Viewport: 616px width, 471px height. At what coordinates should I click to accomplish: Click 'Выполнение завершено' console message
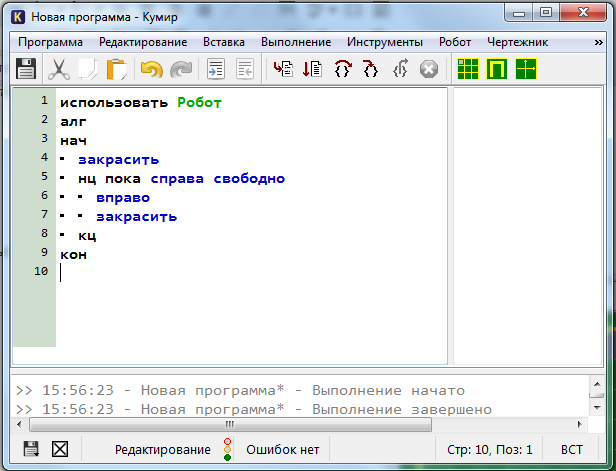[x=402, y=409]
